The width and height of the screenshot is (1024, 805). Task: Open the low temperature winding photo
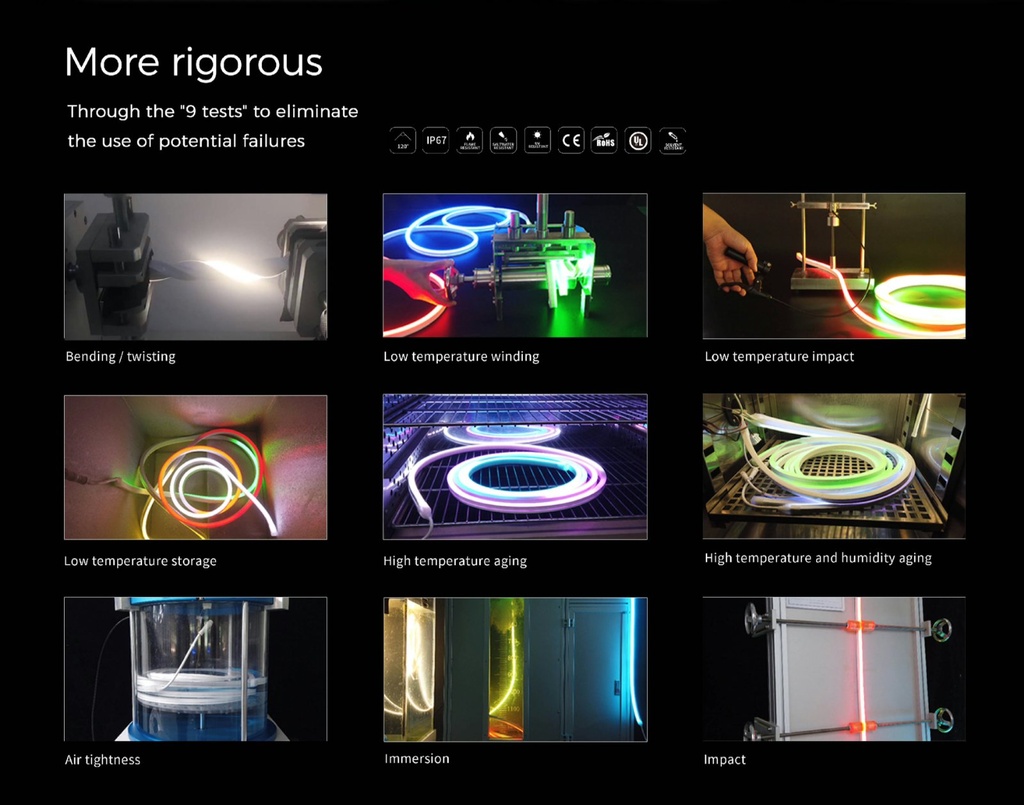pos(515,265)
